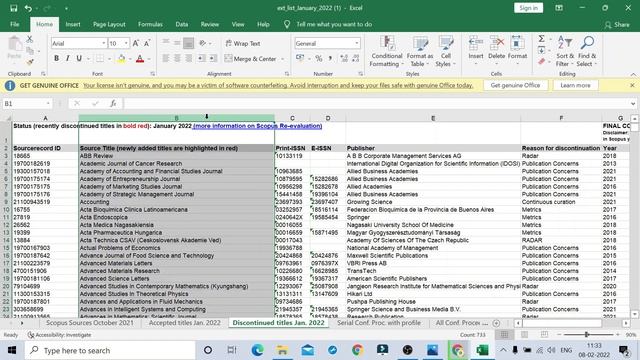Click the Fill down-arrow icon
Image resolution: width=640 pixels, height=360 pixels.
542,50
